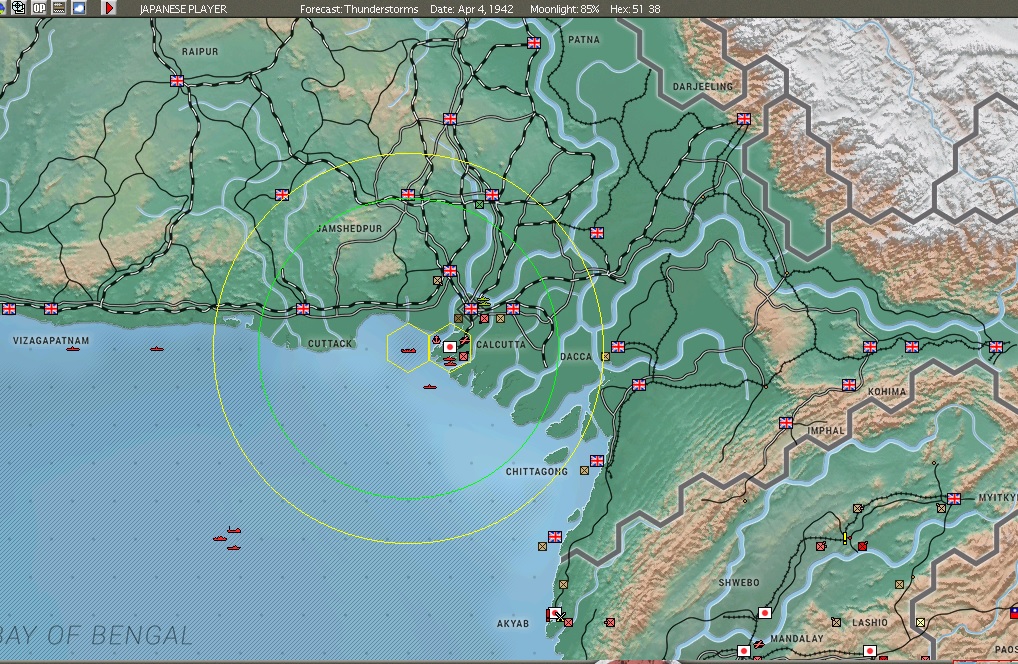Select the Japanese flag base inside the yellow hex
Viewport: 1018px width, 664px height.
click(x=450, y=347)
